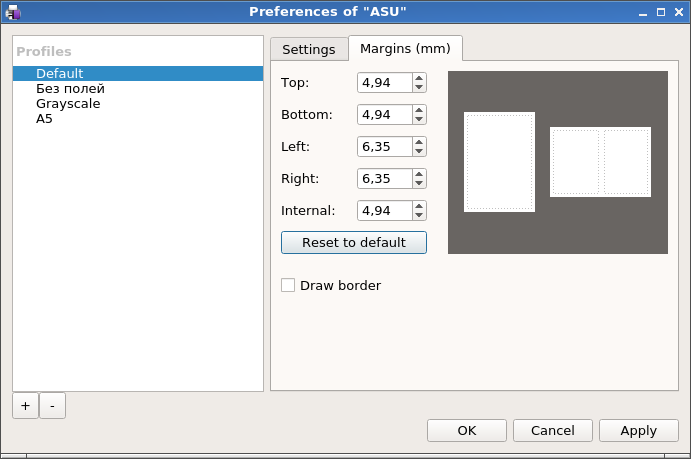
Task: Decrease the Right margin value
Action: point(419,183)
